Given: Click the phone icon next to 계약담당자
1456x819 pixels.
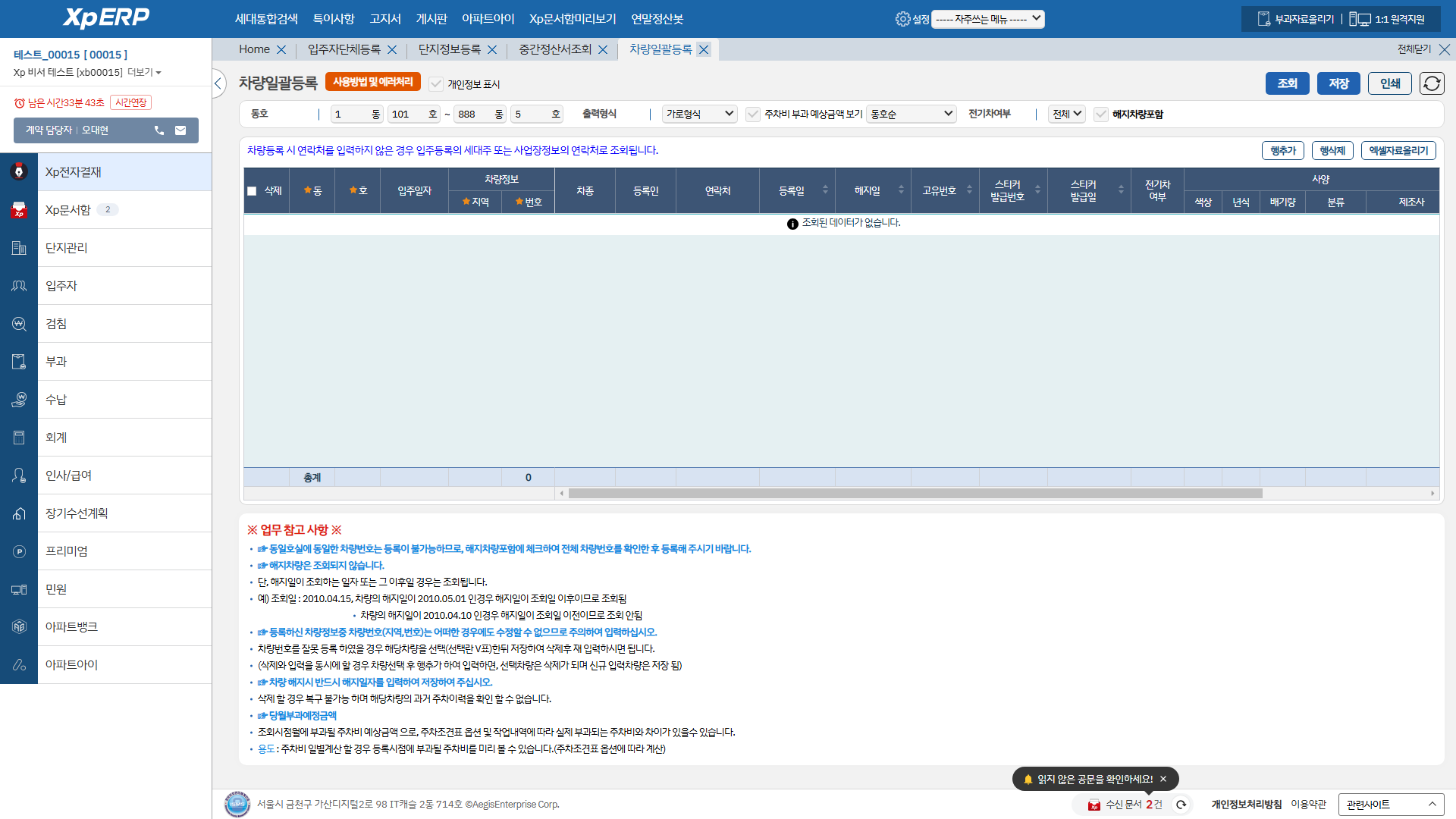Looking at the screenshot, I should [x=158, y=130].
